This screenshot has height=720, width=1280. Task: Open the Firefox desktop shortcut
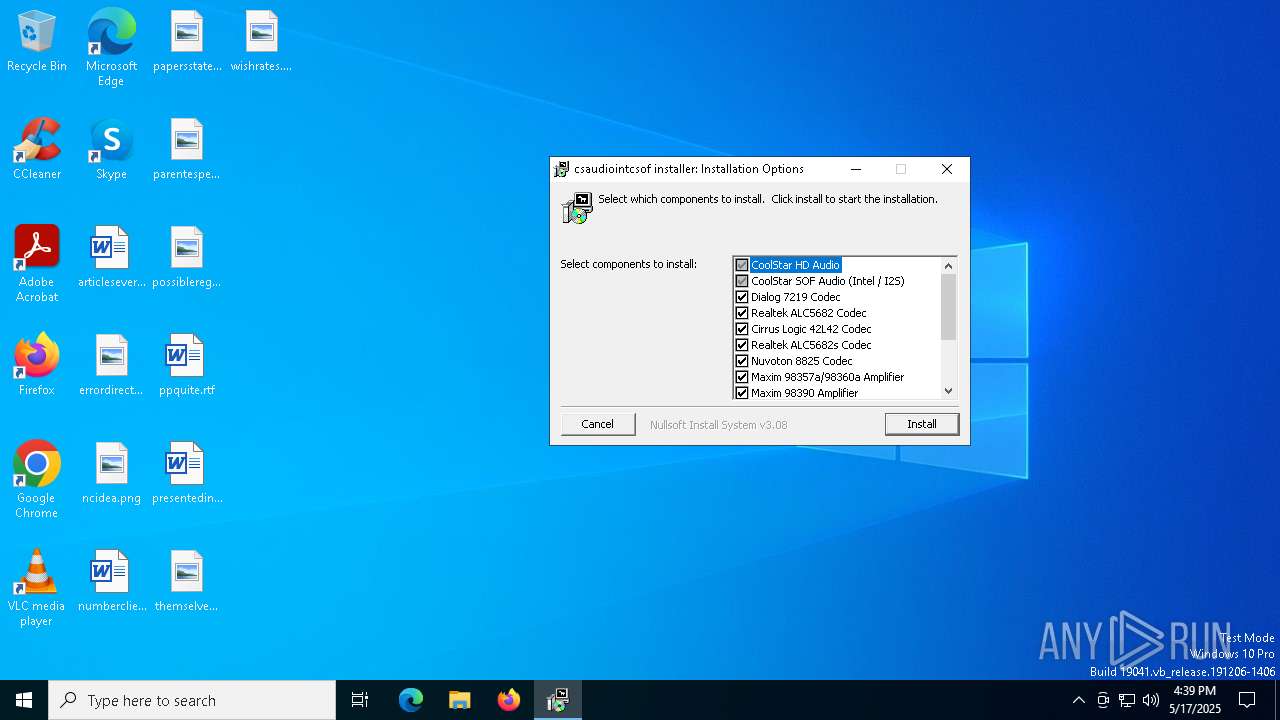coord(37,366)
